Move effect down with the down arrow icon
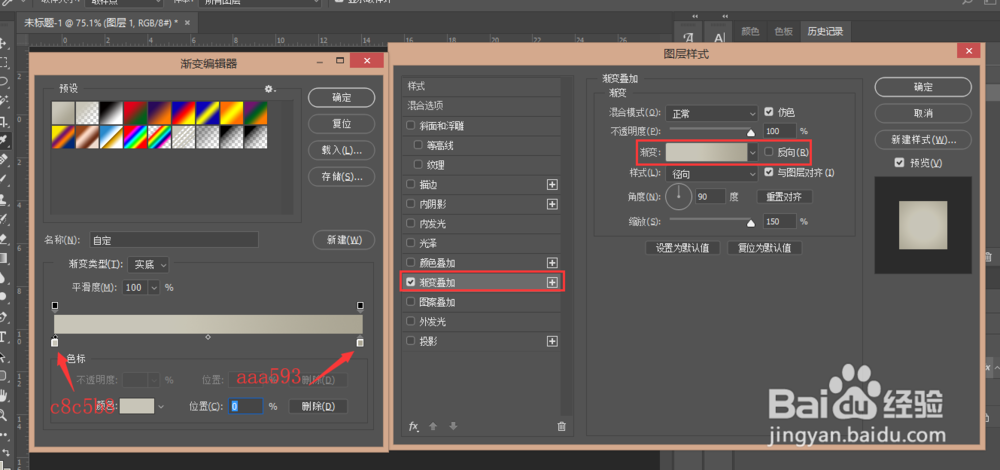The height and width of the screenshot is (470, 1000). pos(453,426)
